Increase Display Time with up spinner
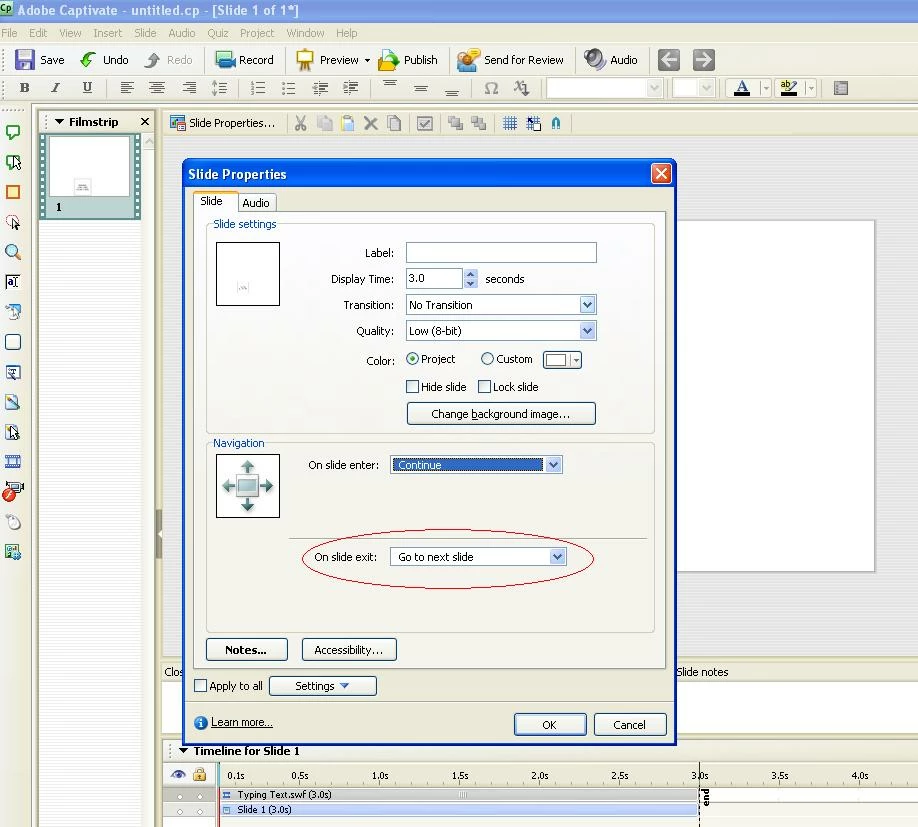This screenshot has height=827, width=918. pos(471,273)
